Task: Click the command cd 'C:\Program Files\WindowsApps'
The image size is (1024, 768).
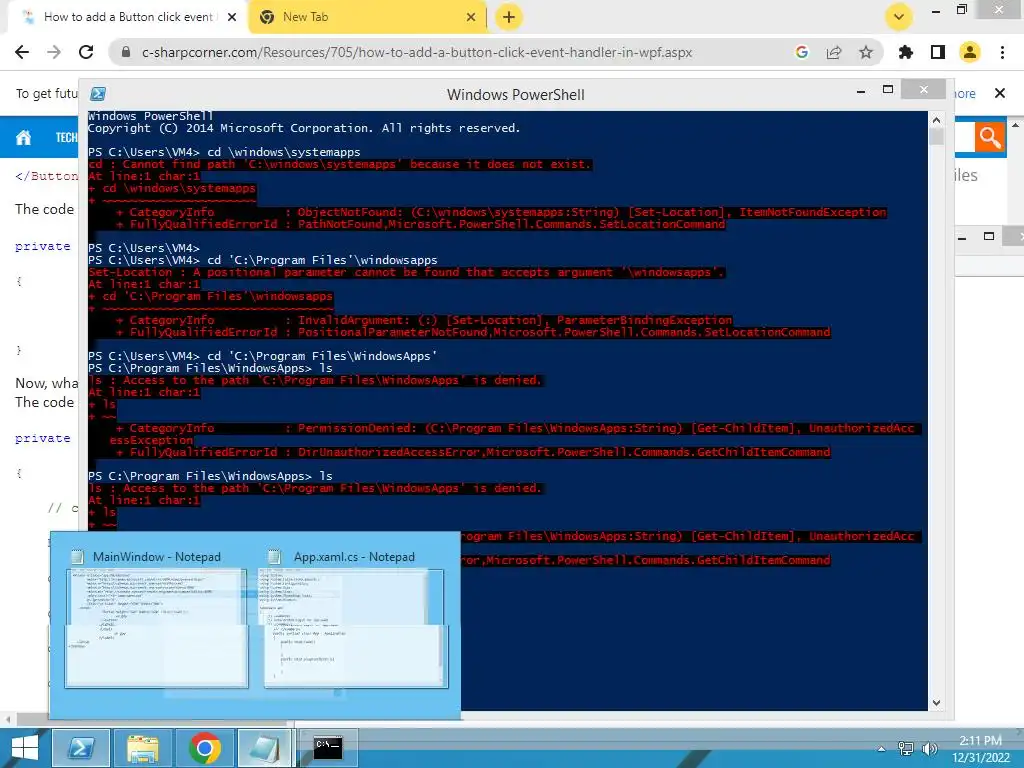Action: [x=322, y=356]
